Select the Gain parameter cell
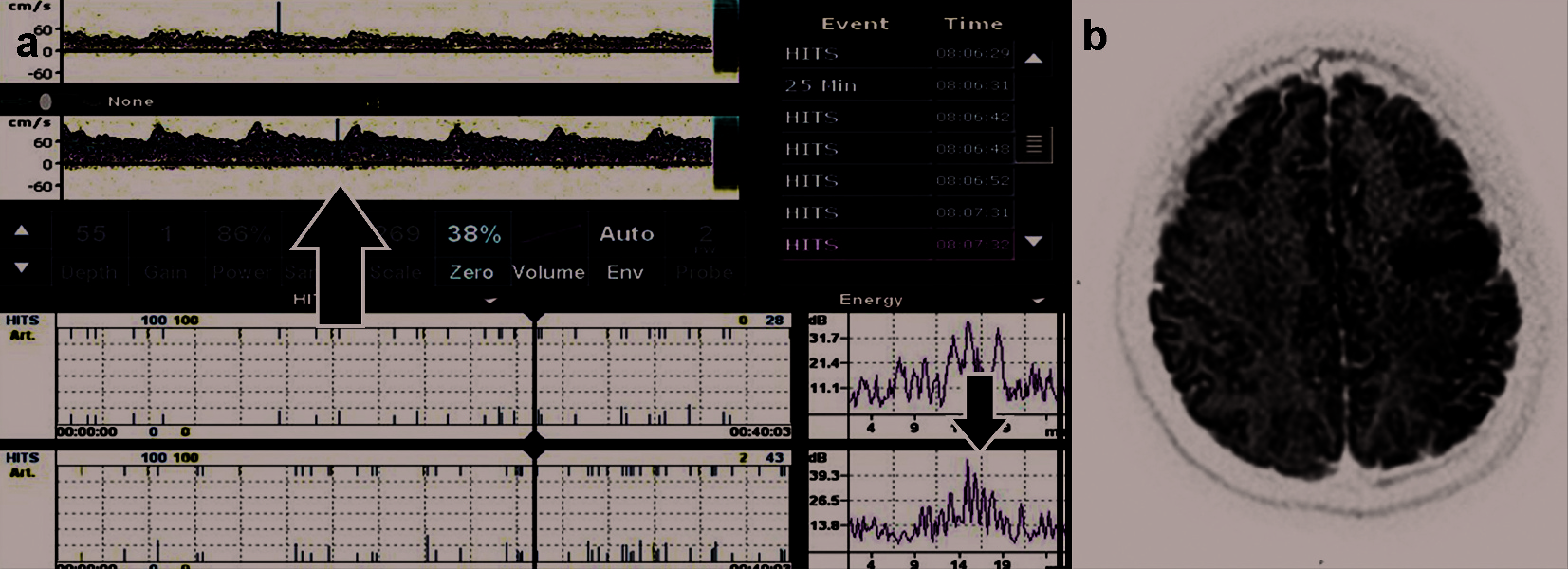Screen dimensions: 1568x569 (x=166, y=252)
